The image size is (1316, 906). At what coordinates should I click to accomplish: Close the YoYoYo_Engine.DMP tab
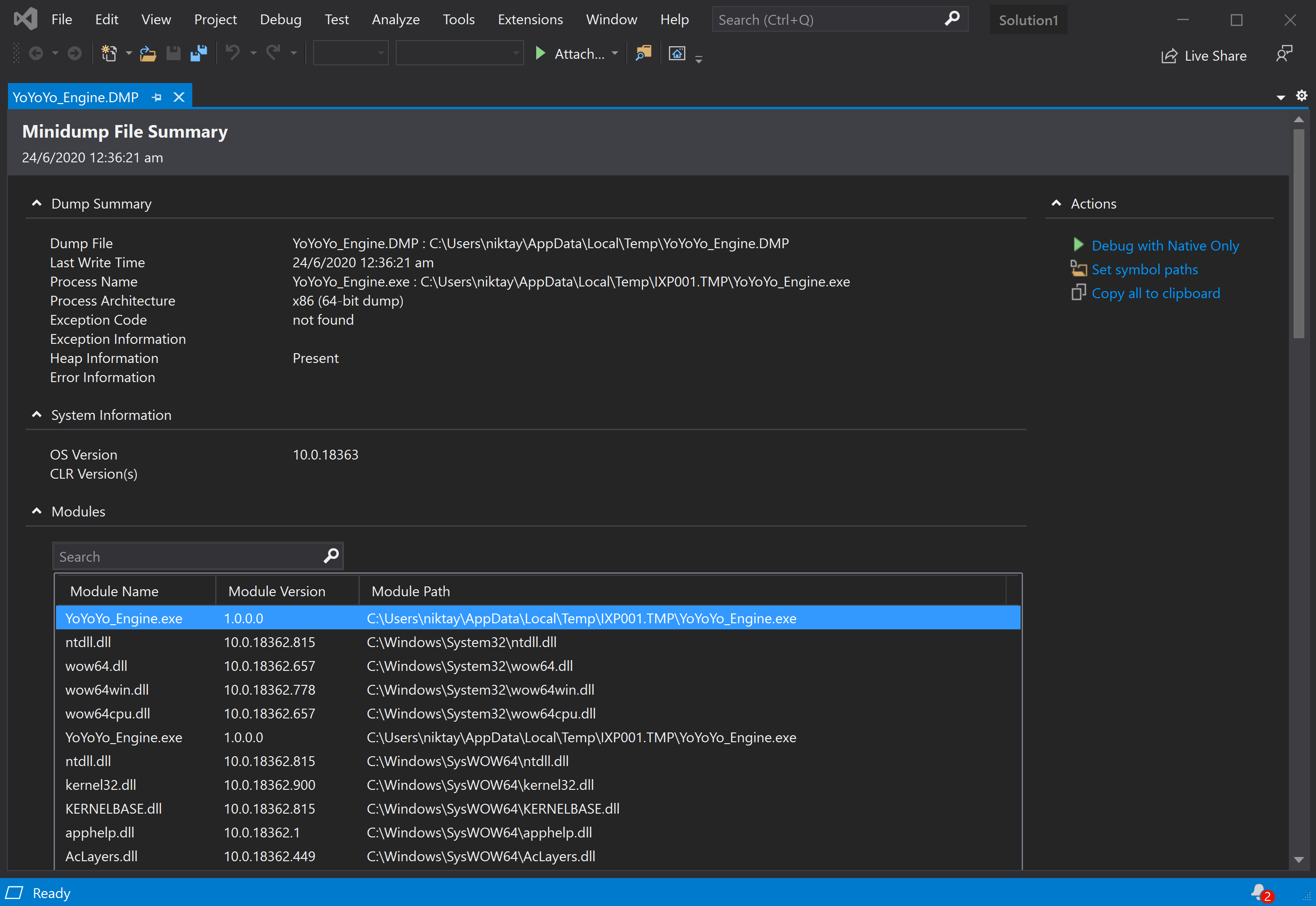179,98
